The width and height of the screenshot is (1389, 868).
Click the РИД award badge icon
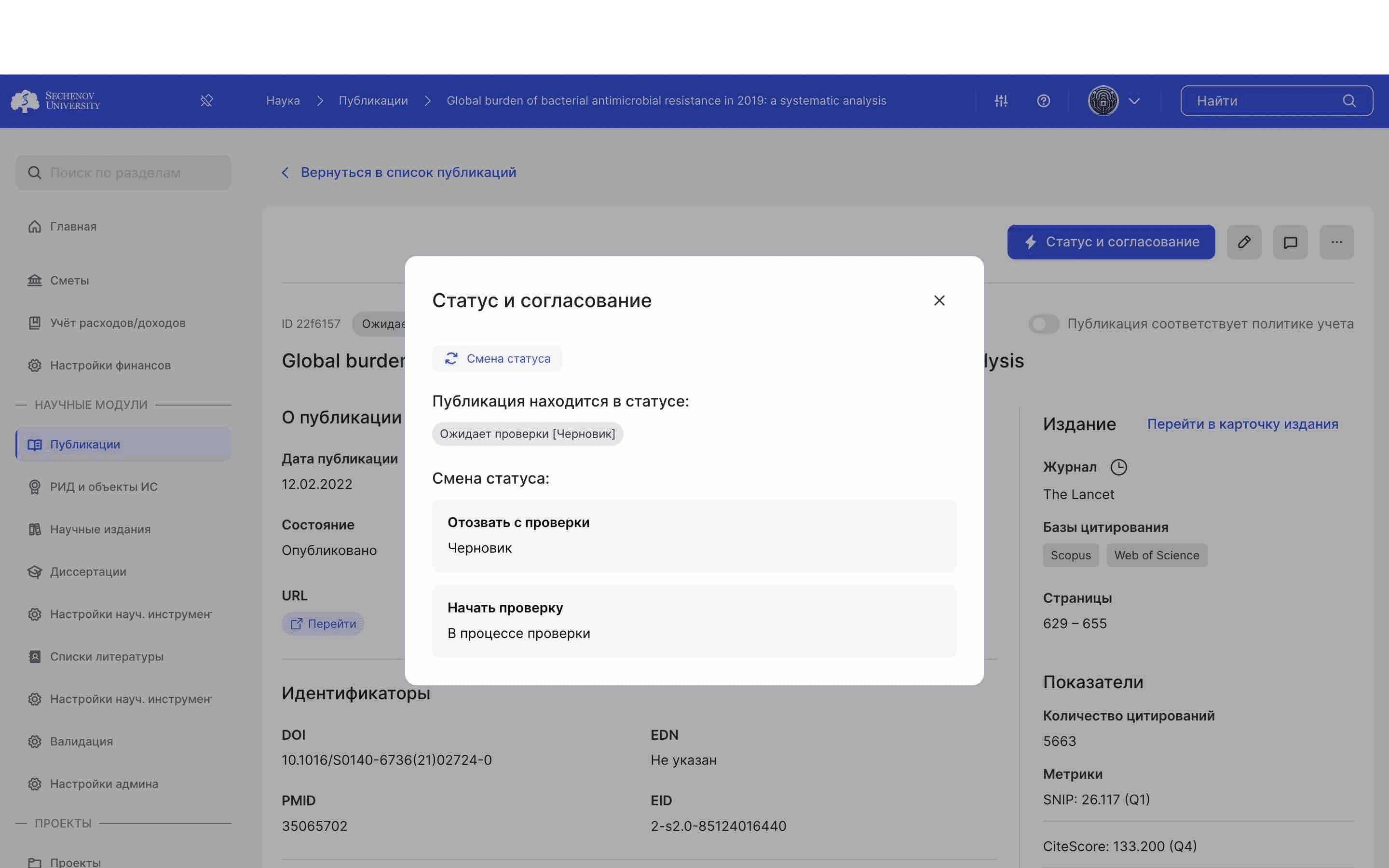(34, 487)
